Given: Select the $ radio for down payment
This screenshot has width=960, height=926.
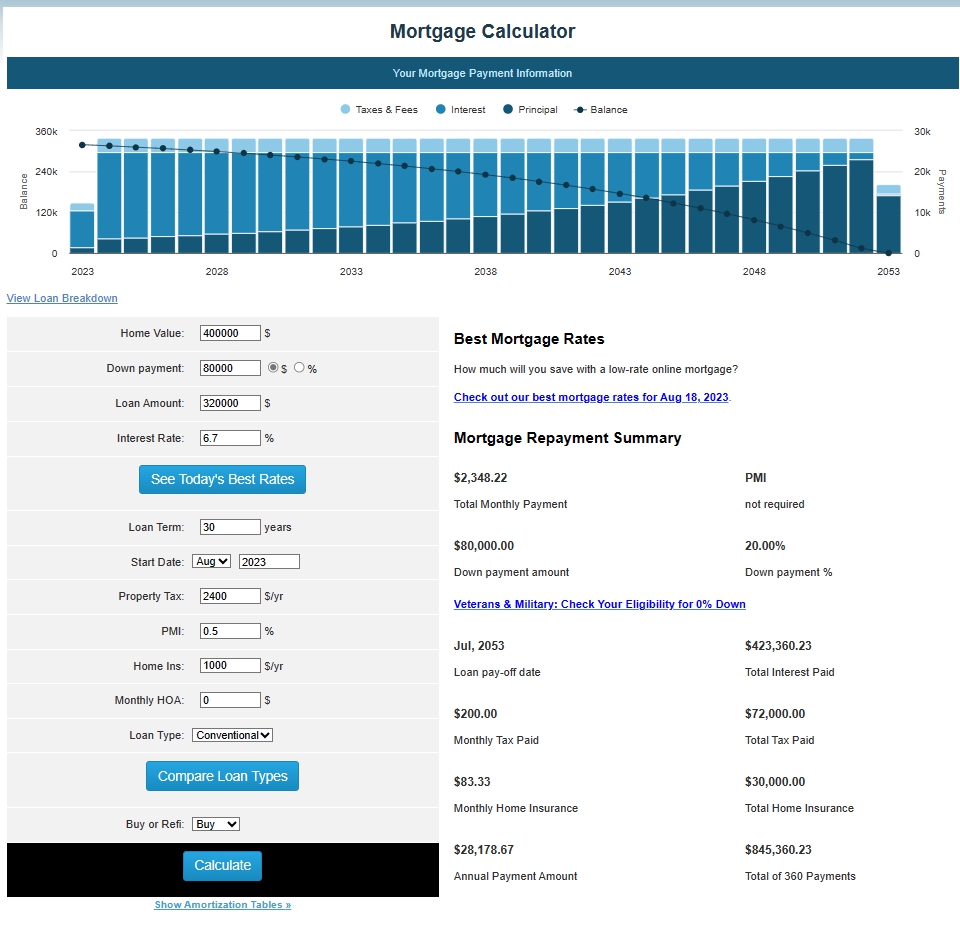Looking at the screenshot, I should pos(273,367).
